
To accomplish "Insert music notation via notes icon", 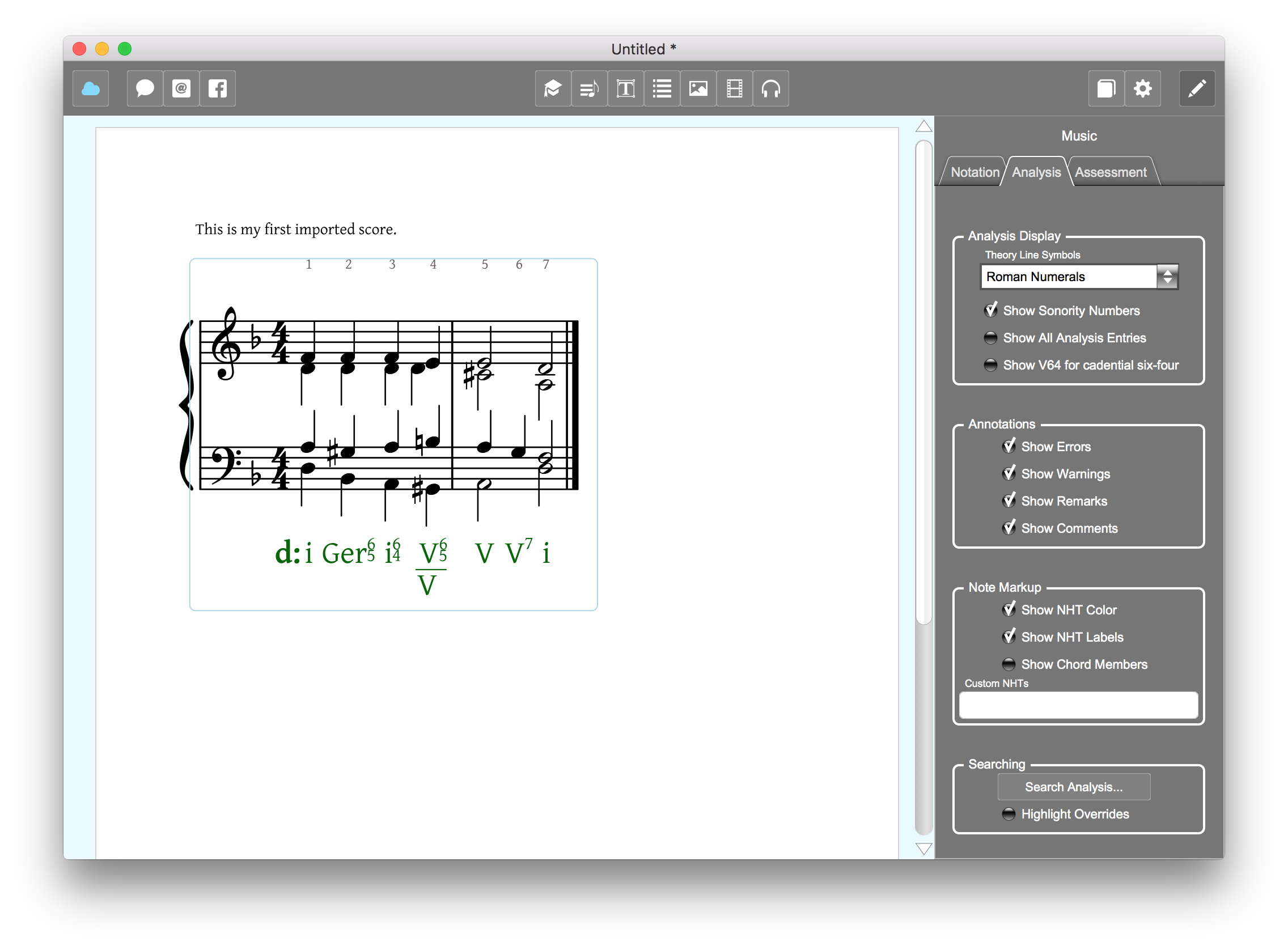I will click(589, 88).
